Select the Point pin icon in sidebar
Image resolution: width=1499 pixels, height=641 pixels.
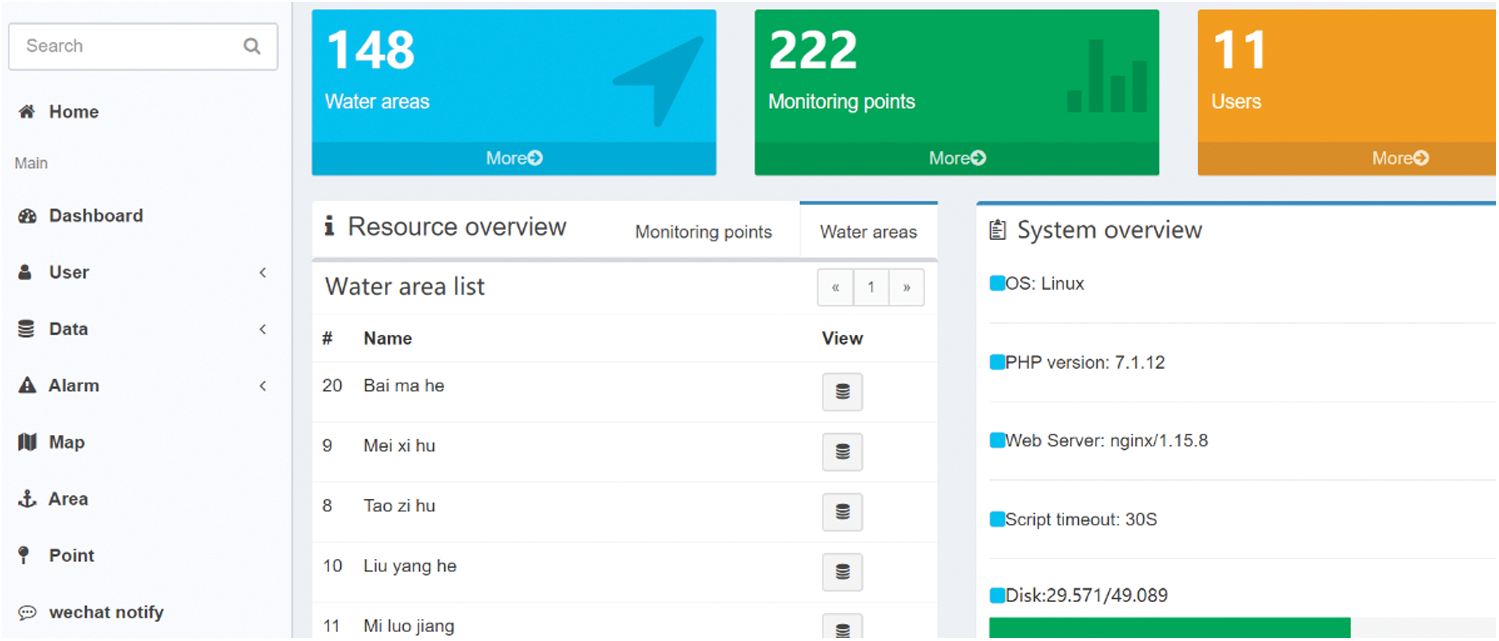(27, 555)
